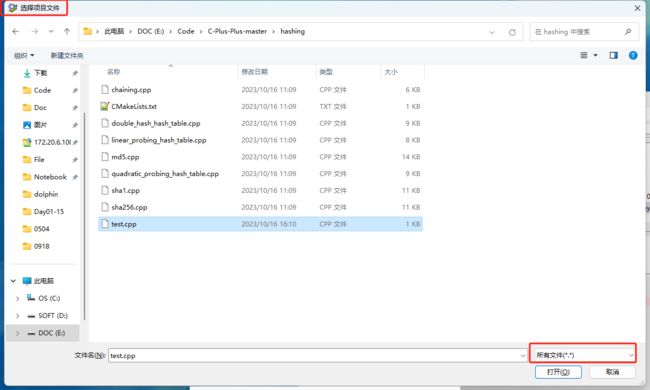This screenshot has height=390, width=650.
Task: Click the Cancel button
Action: (612, 372)
